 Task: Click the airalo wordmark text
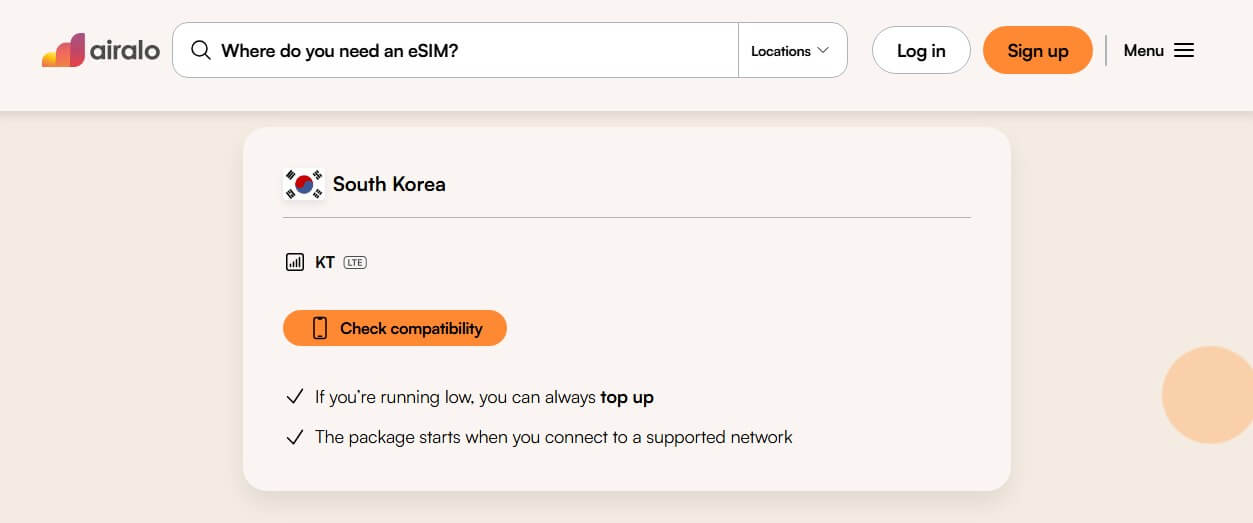point(125,50)
